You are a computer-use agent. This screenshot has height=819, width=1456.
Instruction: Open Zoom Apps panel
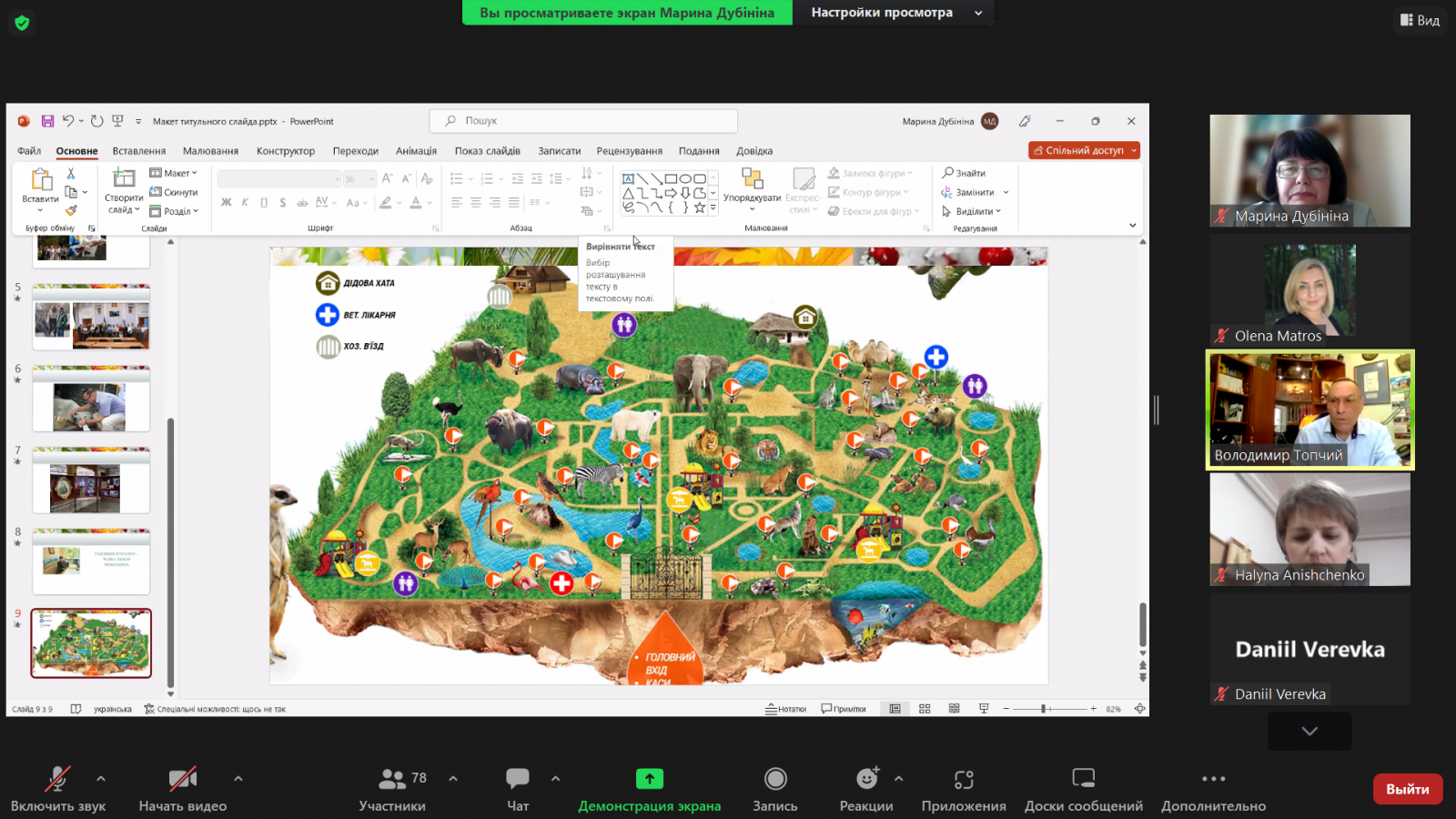(x=964, y=788)
